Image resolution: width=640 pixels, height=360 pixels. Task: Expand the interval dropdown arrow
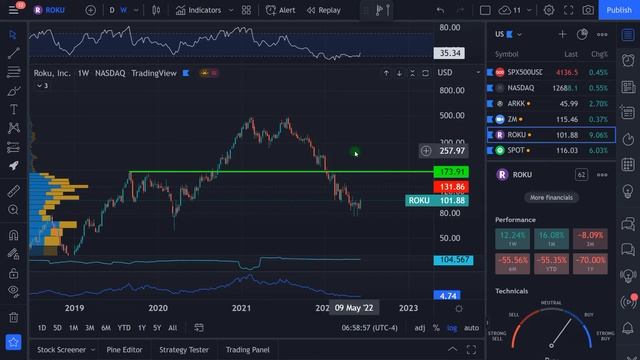(136, 10)
